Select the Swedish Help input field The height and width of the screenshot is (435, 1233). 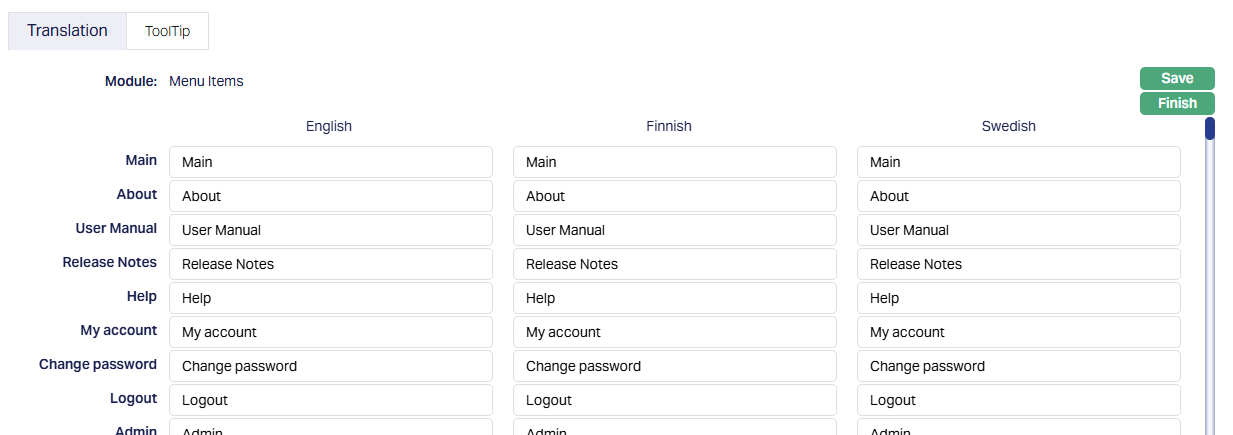tap(1018, 298)
